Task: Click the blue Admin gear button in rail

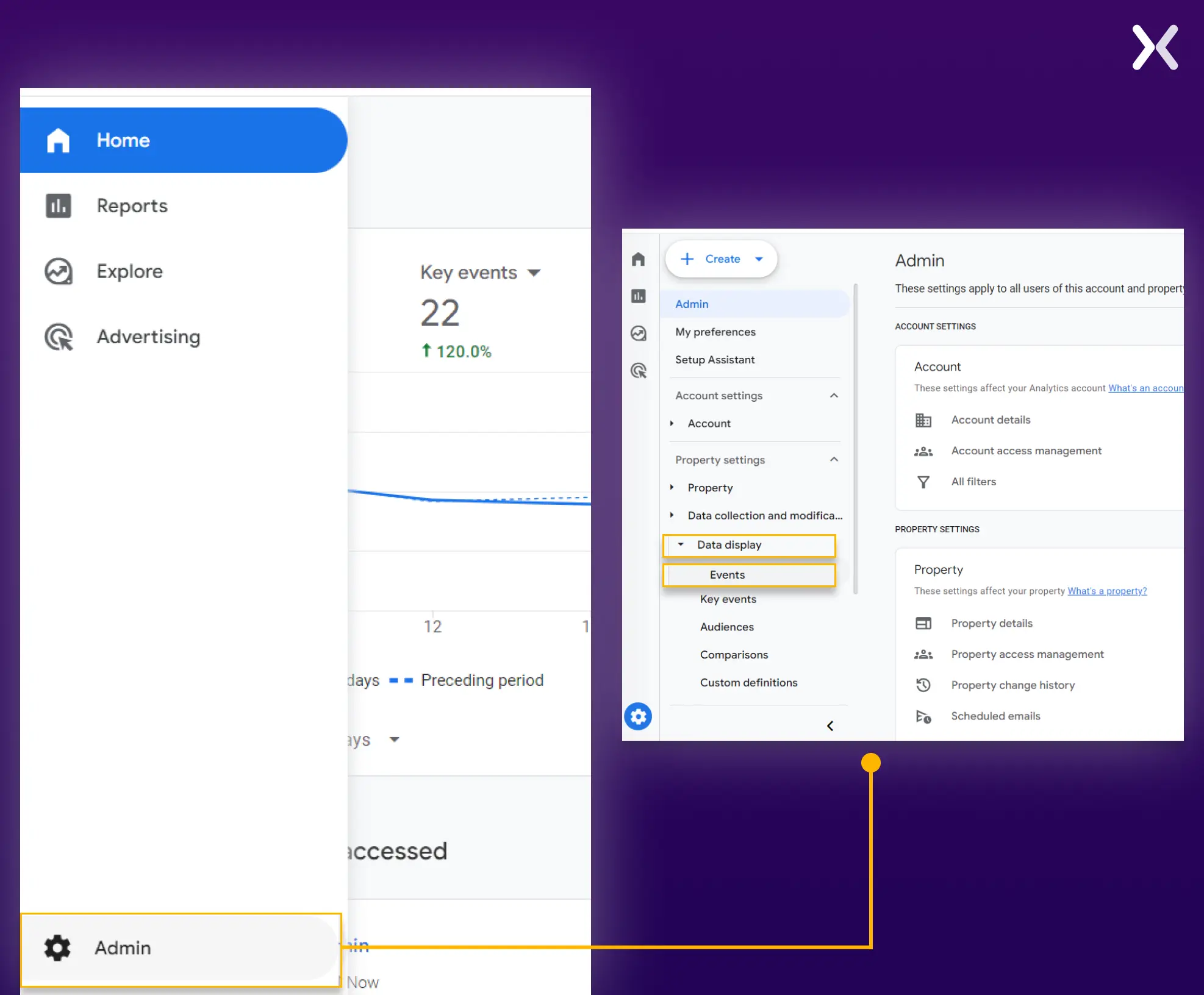Action: 638,716
